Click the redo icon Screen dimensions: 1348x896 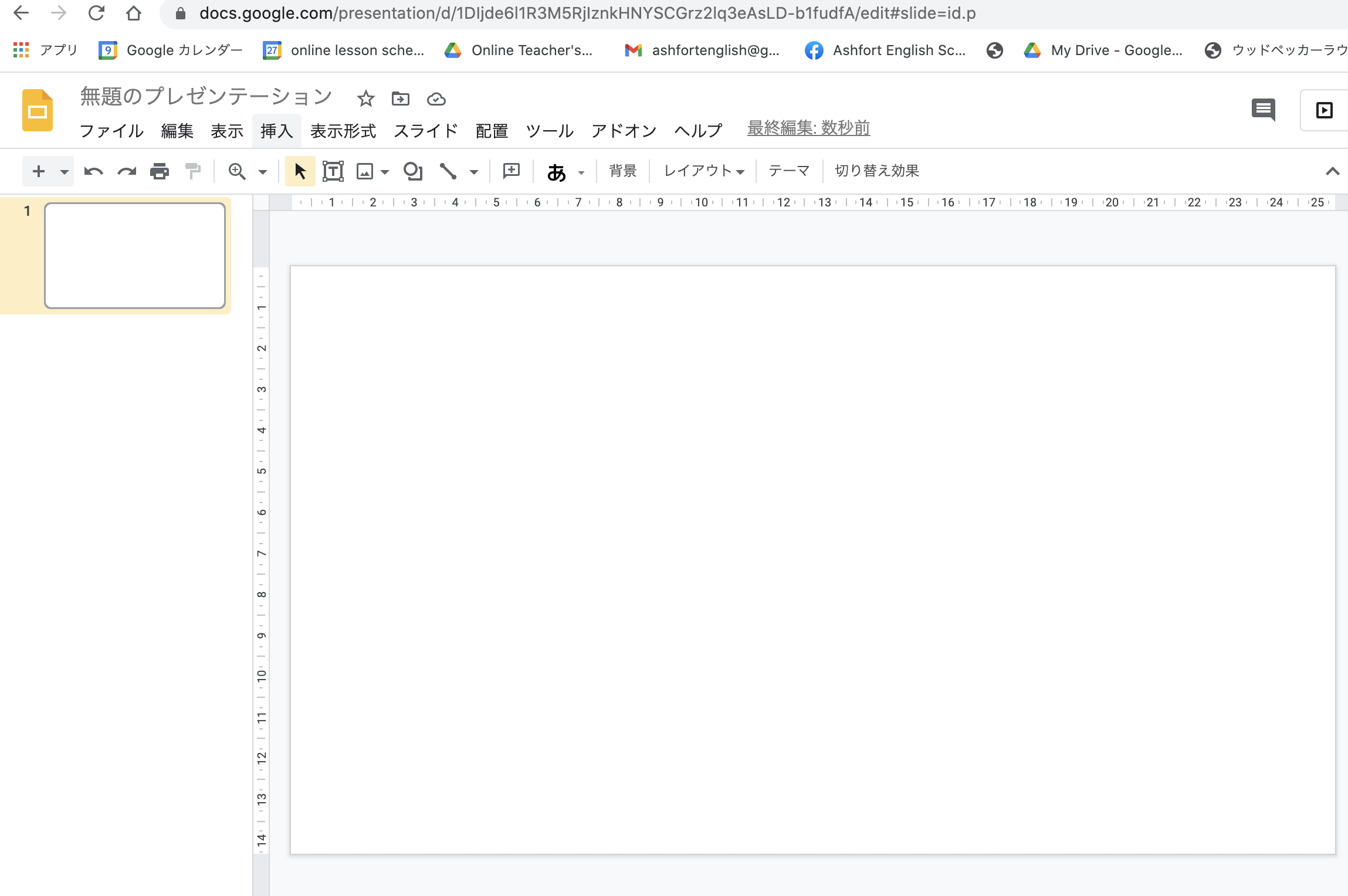[x=127, y=171]
